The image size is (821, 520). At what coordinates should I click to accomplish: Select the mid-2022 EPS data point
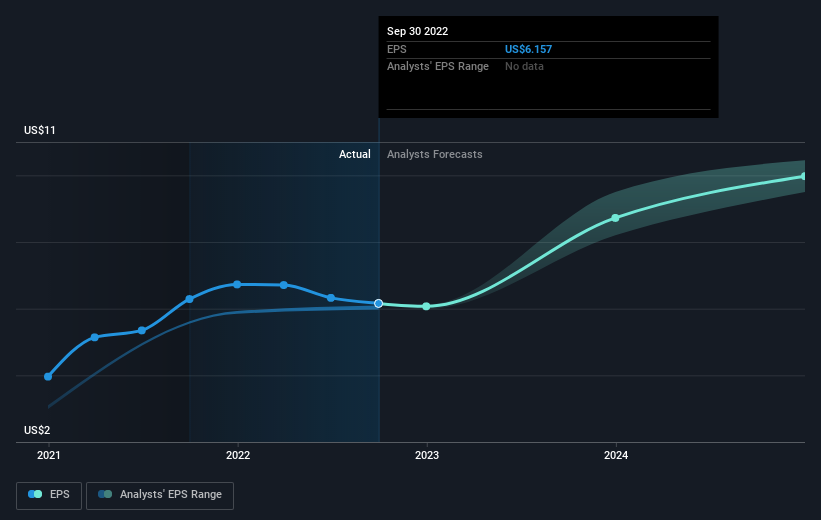[x=331, y=298]
